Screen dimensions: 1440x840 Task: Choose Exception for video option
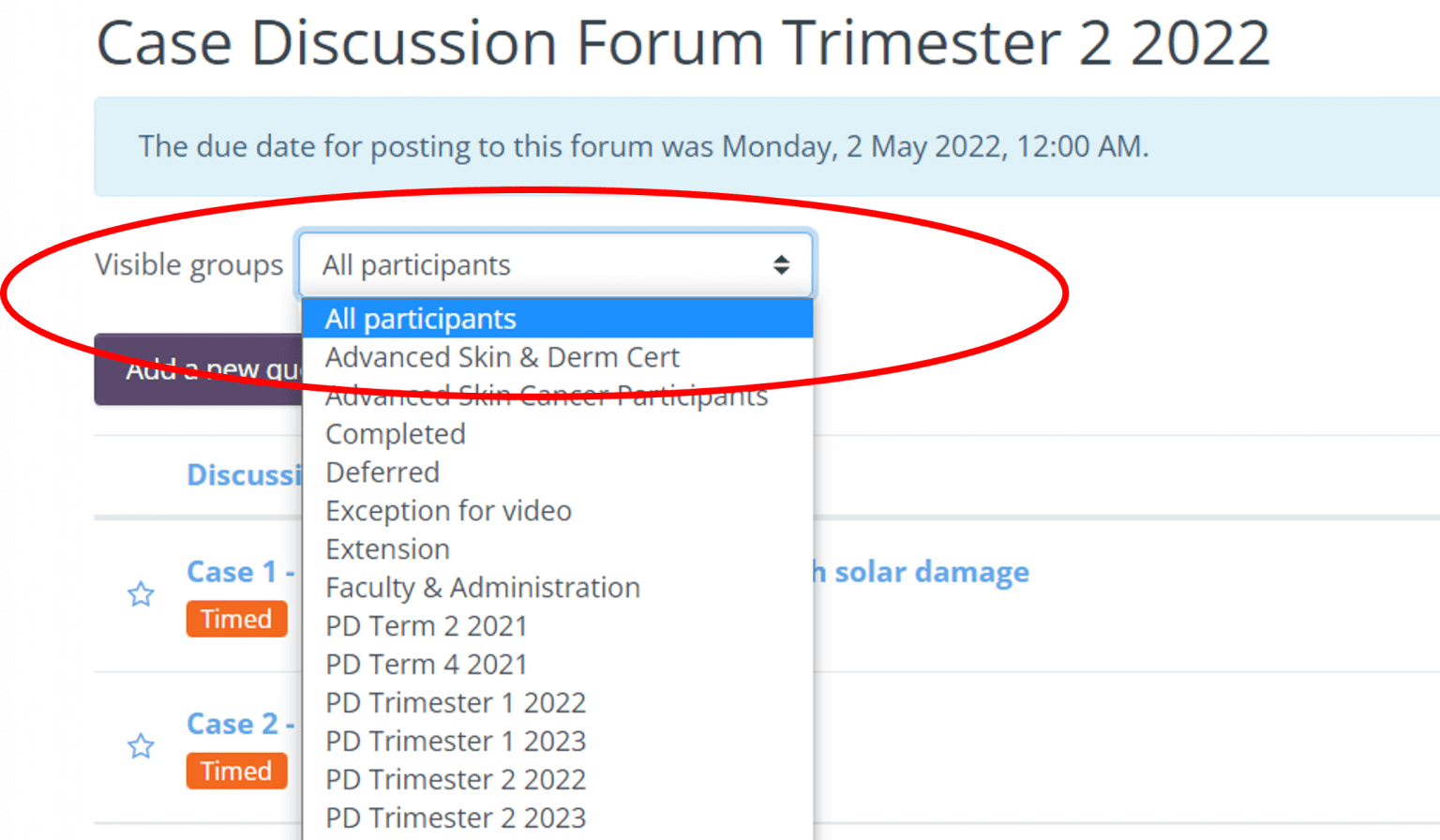(x=448, y=511)
